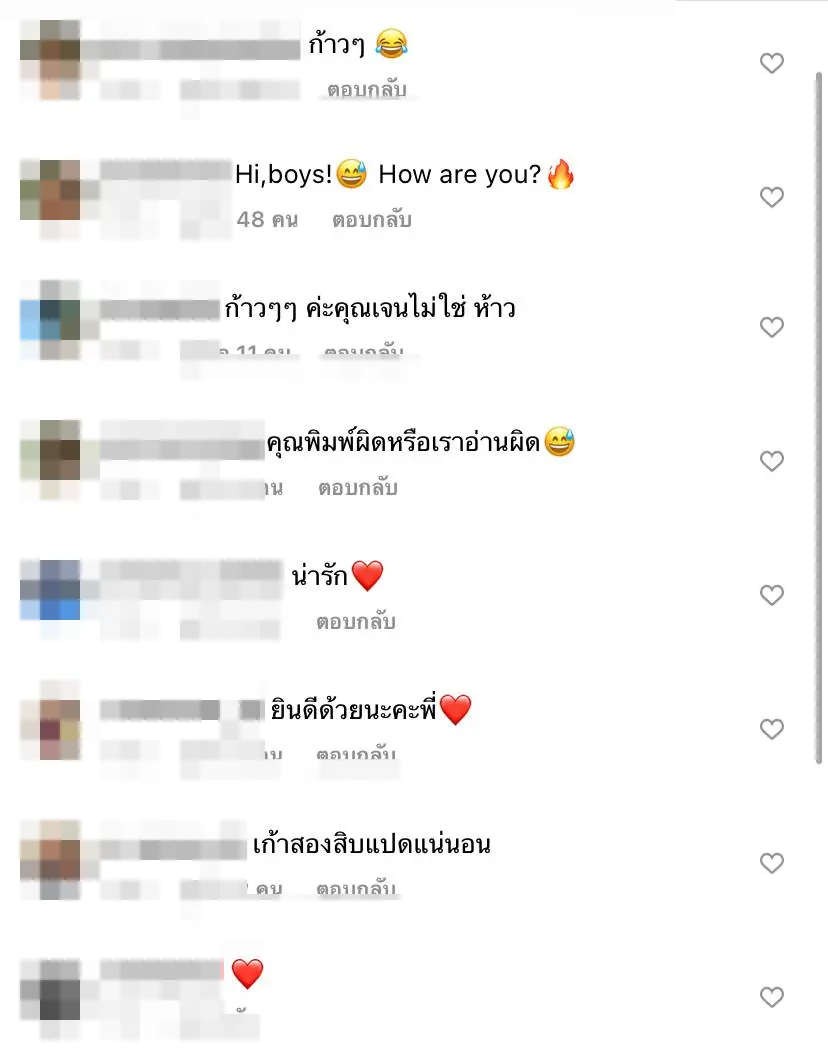Like the 'คุณพิมพ์ผิดหรือเราอ่านผิด' comment
The width and height of the screenshot is (828, 1051).
(772, 461)
